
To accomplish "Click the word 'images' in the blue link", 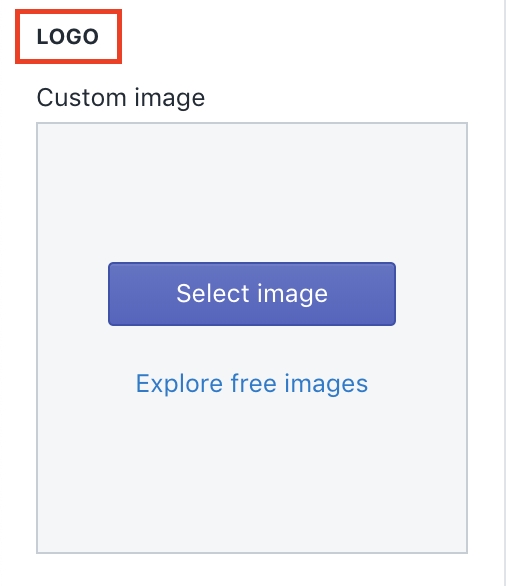I will pyautogui.click(x=326, y=385).
